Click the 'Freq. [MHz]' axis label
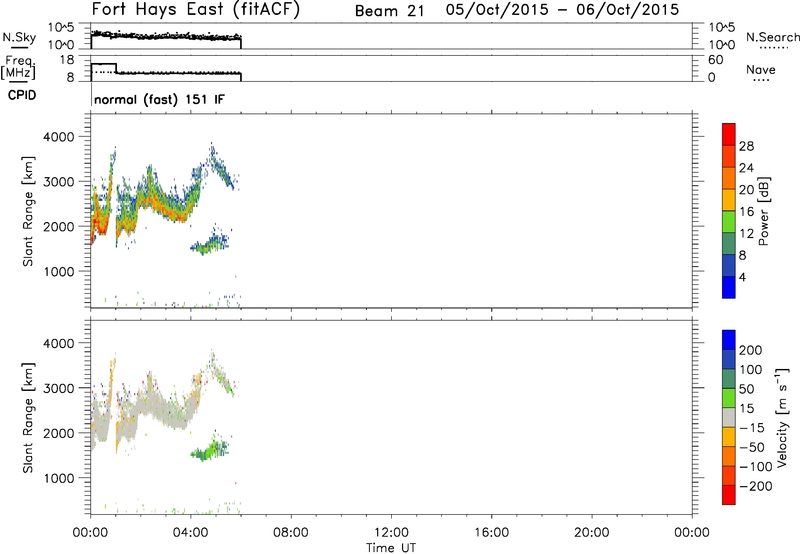Image resolution: width=800 pixels, height=554 pixels. tap(18, 67)
